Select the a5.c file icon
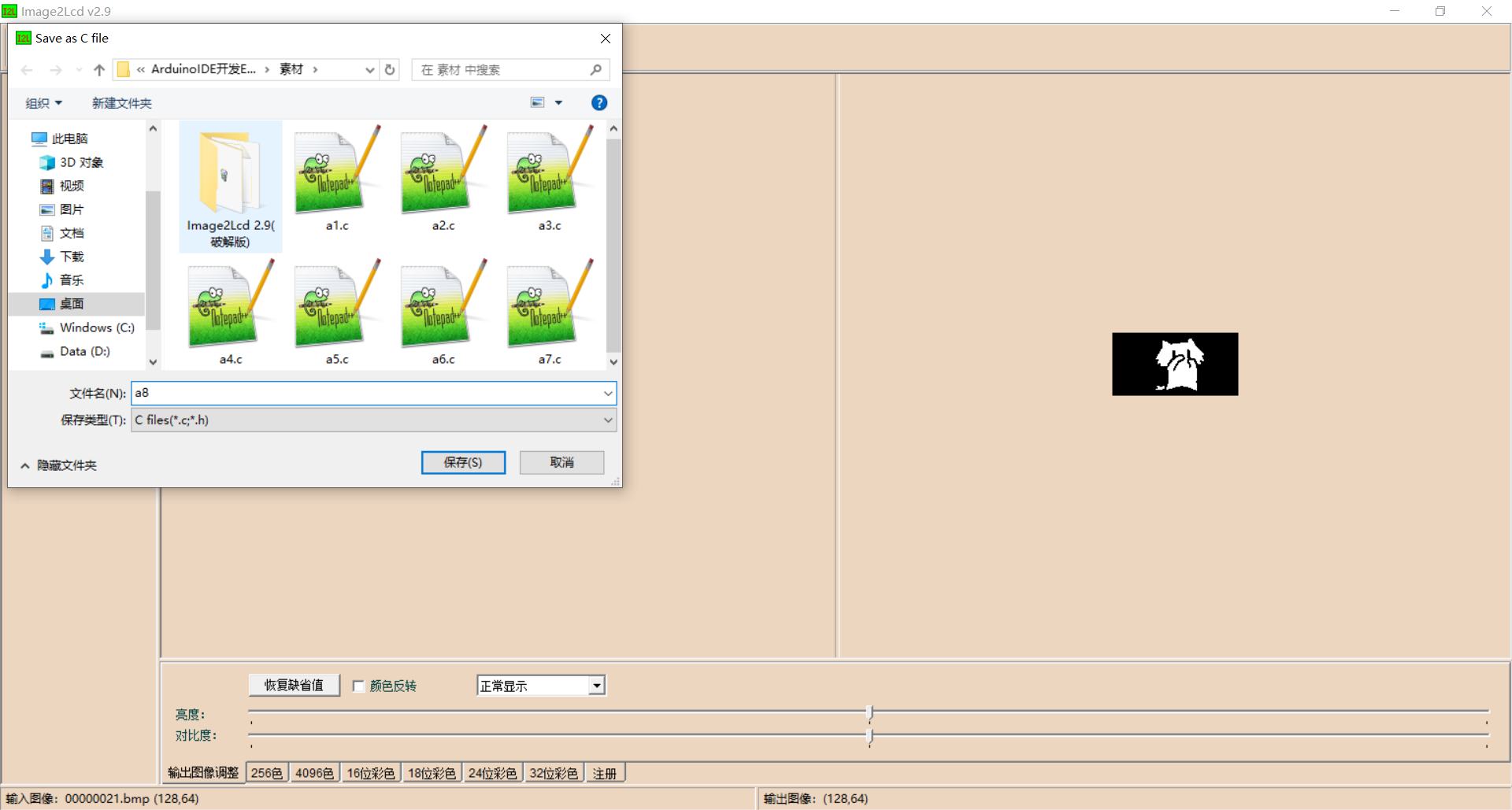 337,305
